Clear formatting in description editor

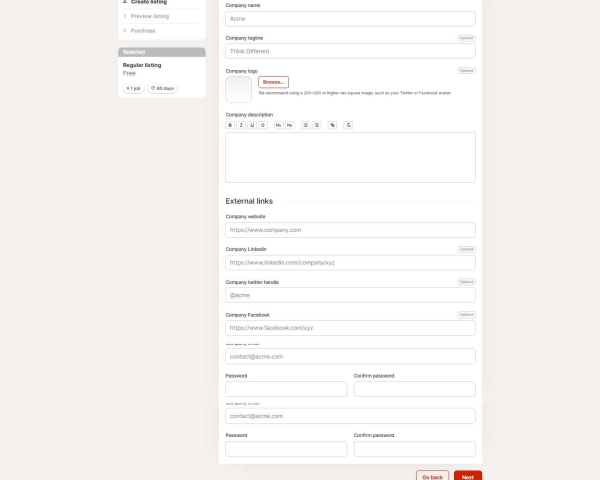pyautogui.click(x=348, y=125)
